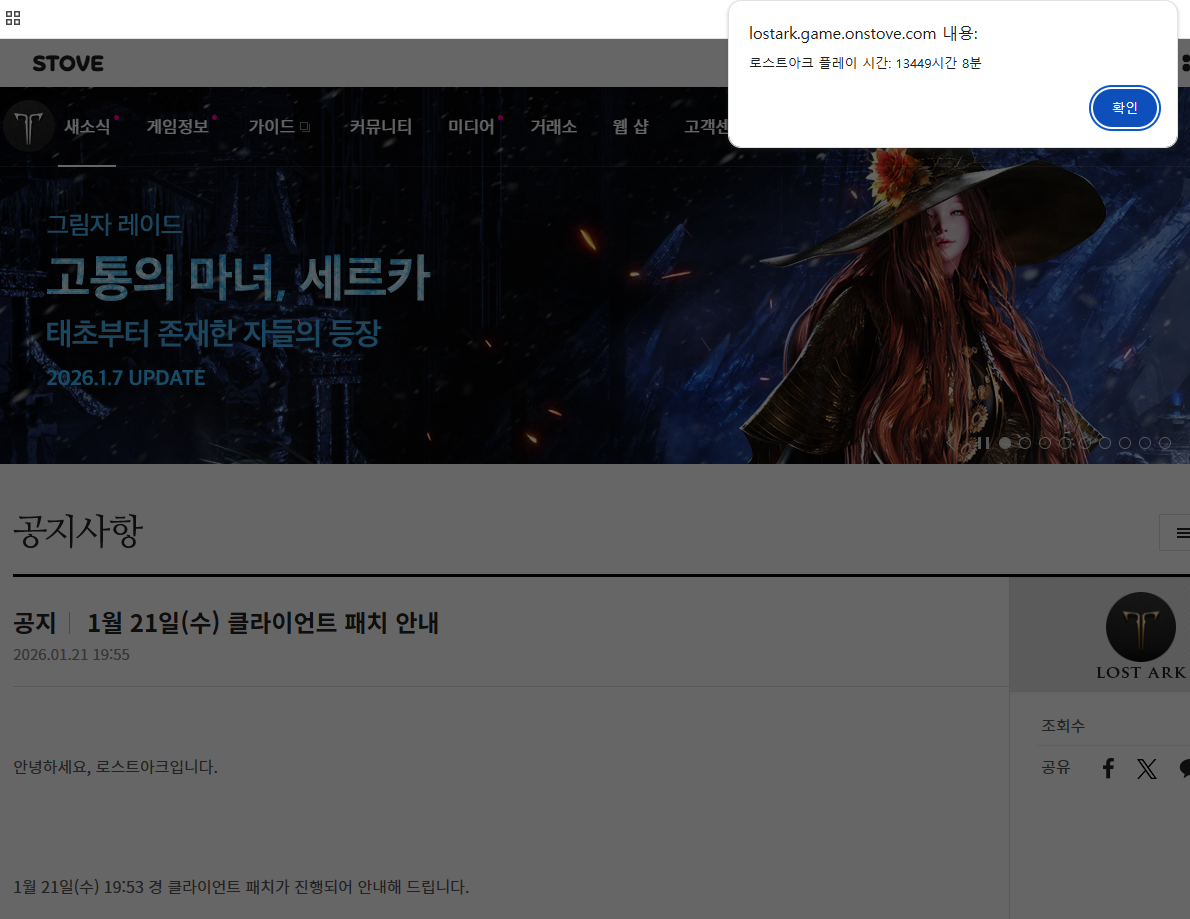The width and height of the screenshot is (1190, 919).
Task: Click the 2026.1.7 UPDATE banner text
Action: pos(126,378)
